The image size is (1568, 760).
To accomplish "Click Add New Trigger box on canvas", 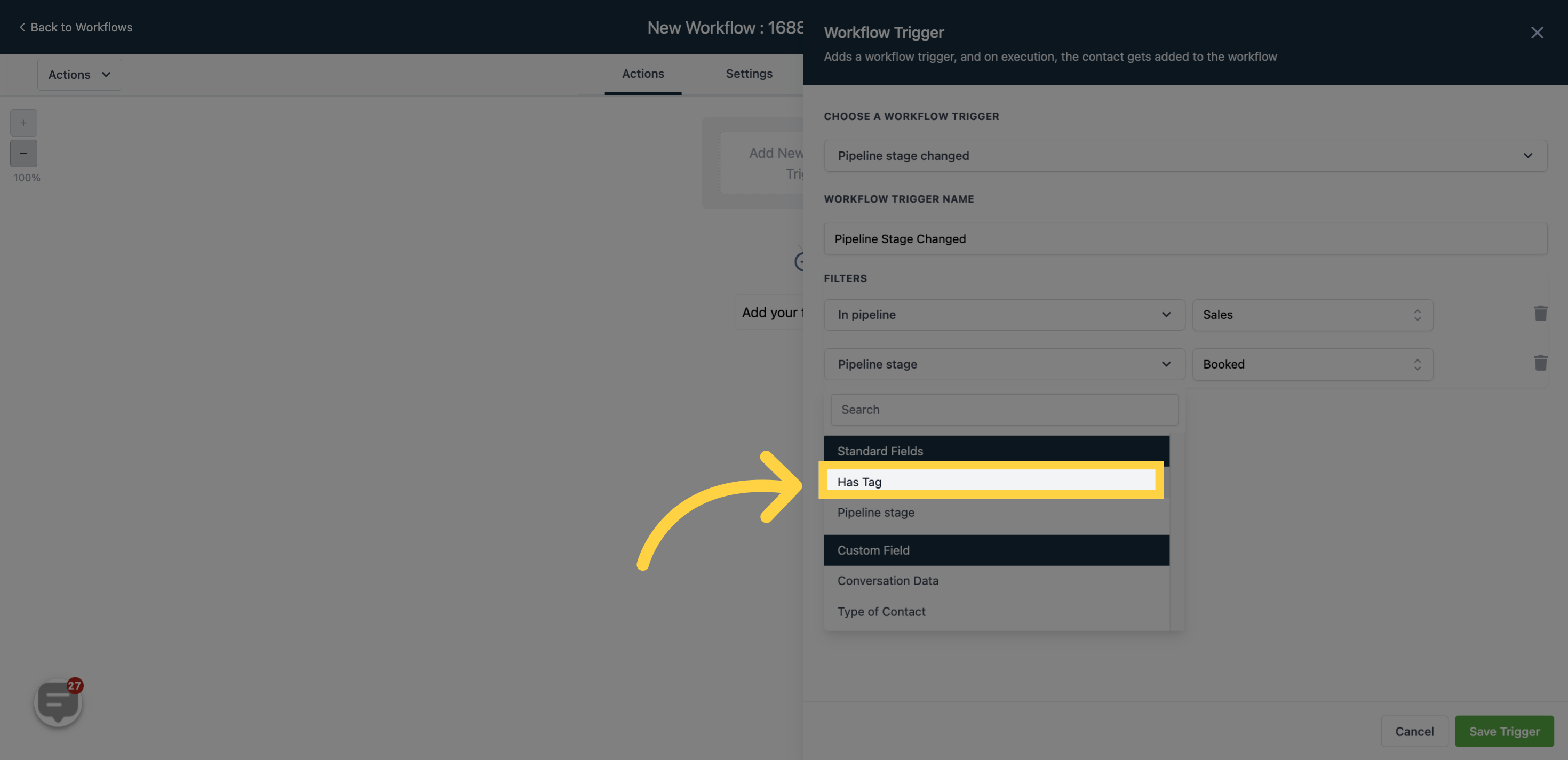I will coord(762,163).
